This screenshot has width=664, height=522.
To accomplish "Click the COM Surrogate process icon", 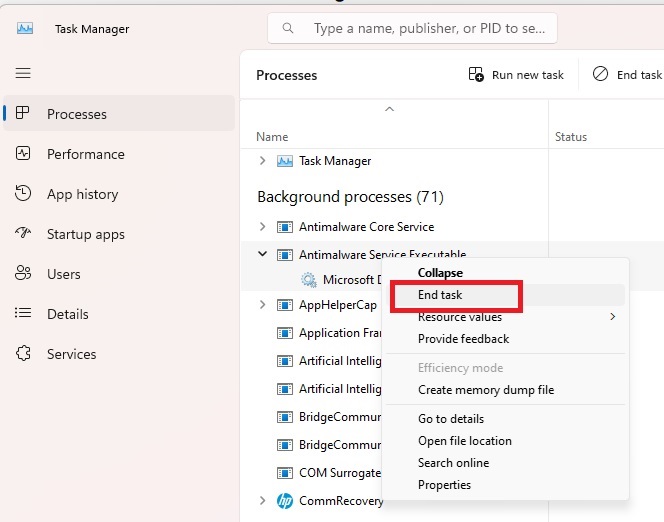I will [x=285, y=473].
